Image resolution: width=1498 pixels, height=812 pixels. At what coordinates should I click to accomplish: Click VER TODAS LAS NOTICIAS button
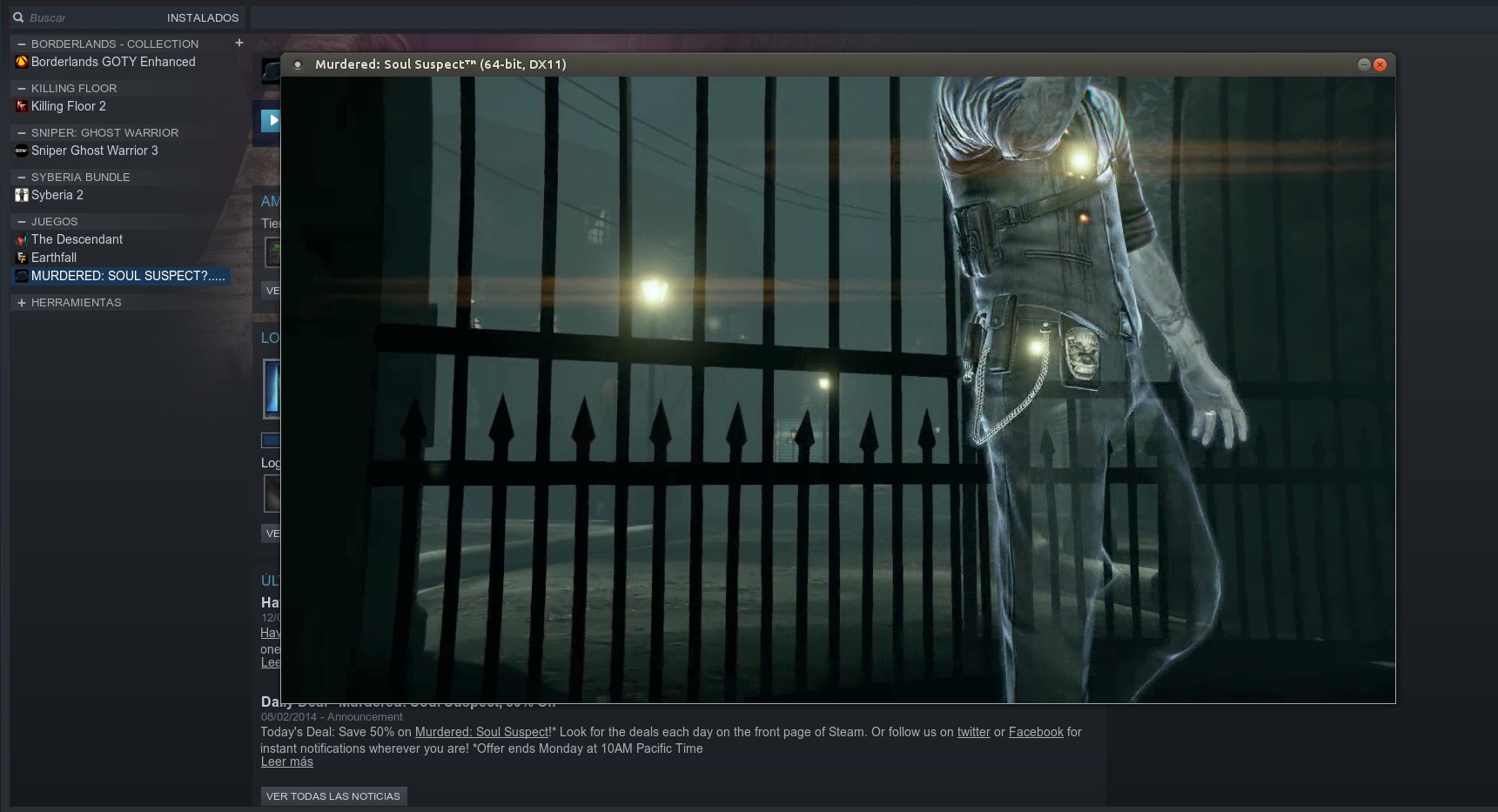(333, 796)
